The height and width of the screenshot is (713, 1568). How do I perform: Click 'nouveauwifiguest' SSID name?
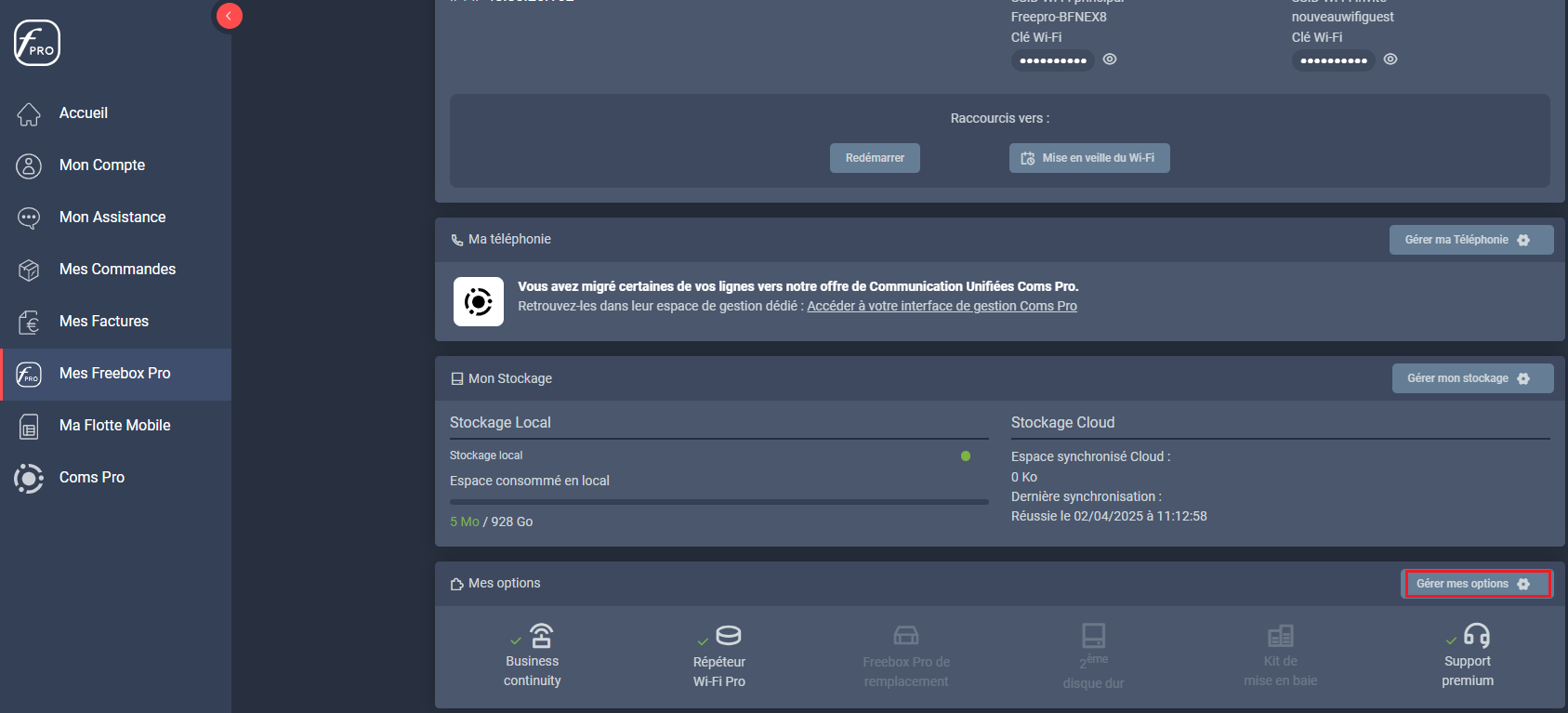(1342, 17)
